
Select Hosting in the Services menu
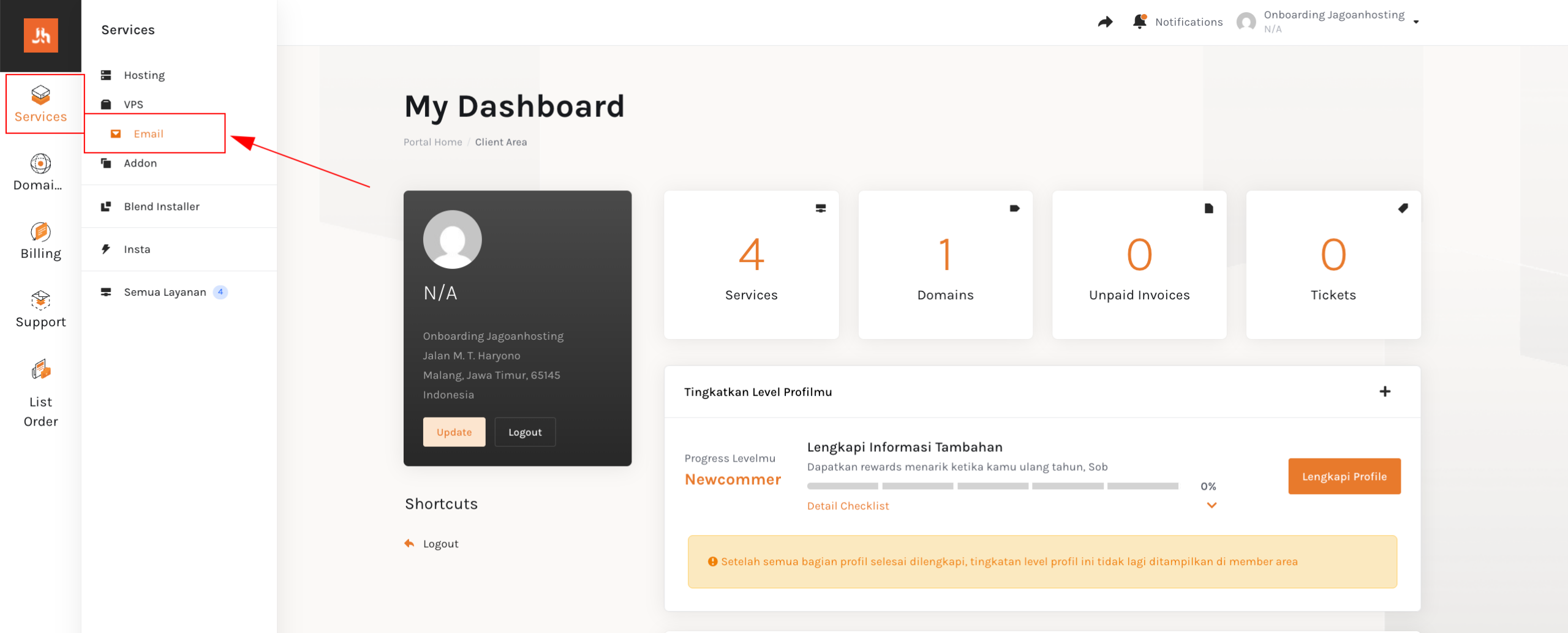tap(144, 75)
